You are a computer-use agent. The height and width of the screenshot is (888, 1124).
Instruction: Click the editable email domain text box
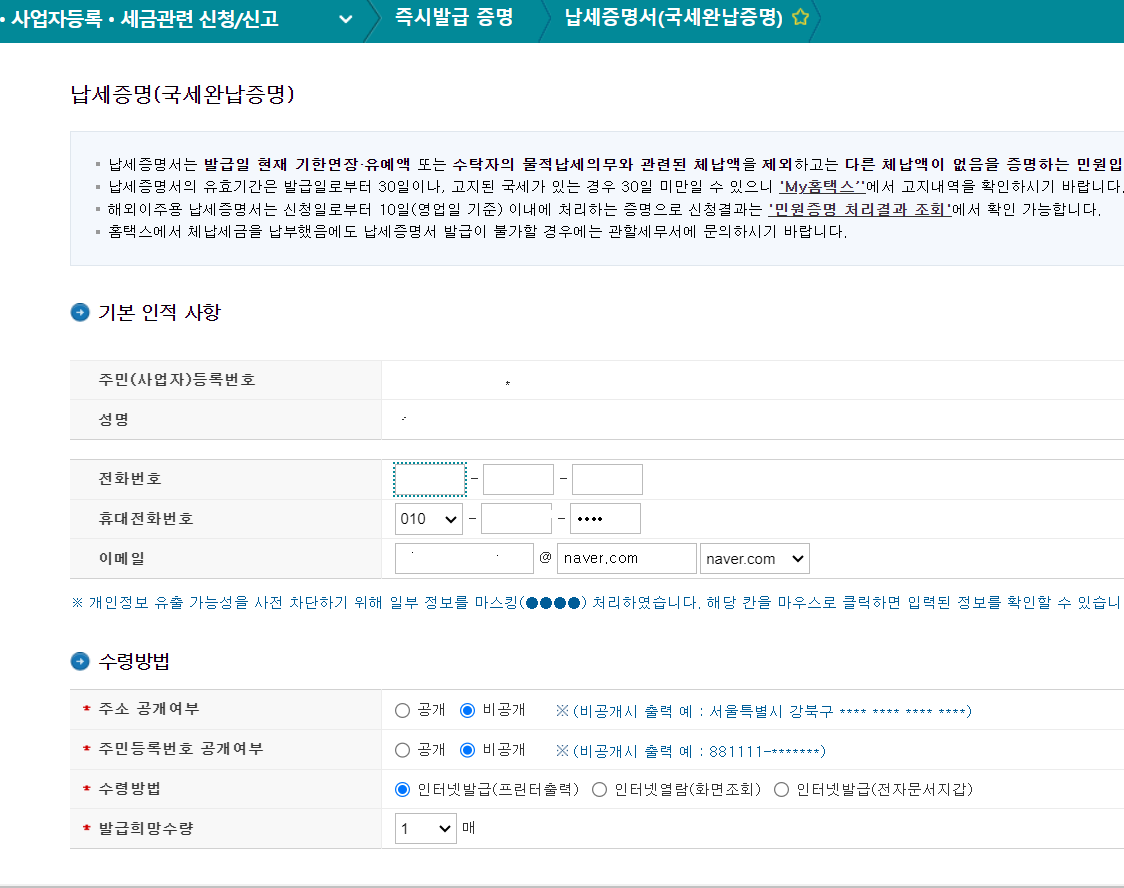[627, 558]
